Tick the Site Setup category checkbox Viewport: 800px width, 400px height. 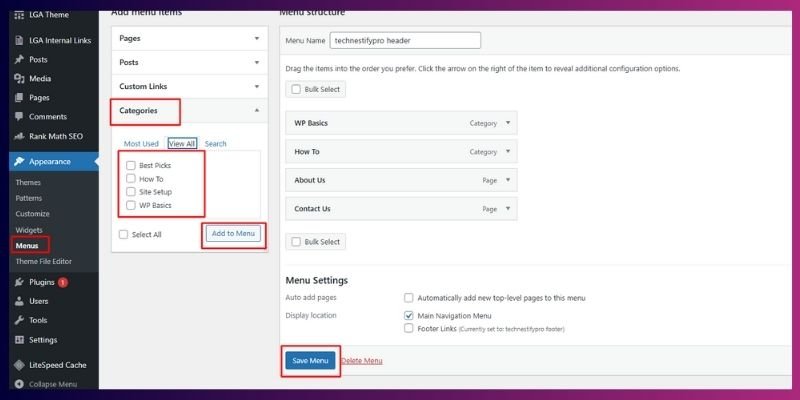[x=131, y=192]
